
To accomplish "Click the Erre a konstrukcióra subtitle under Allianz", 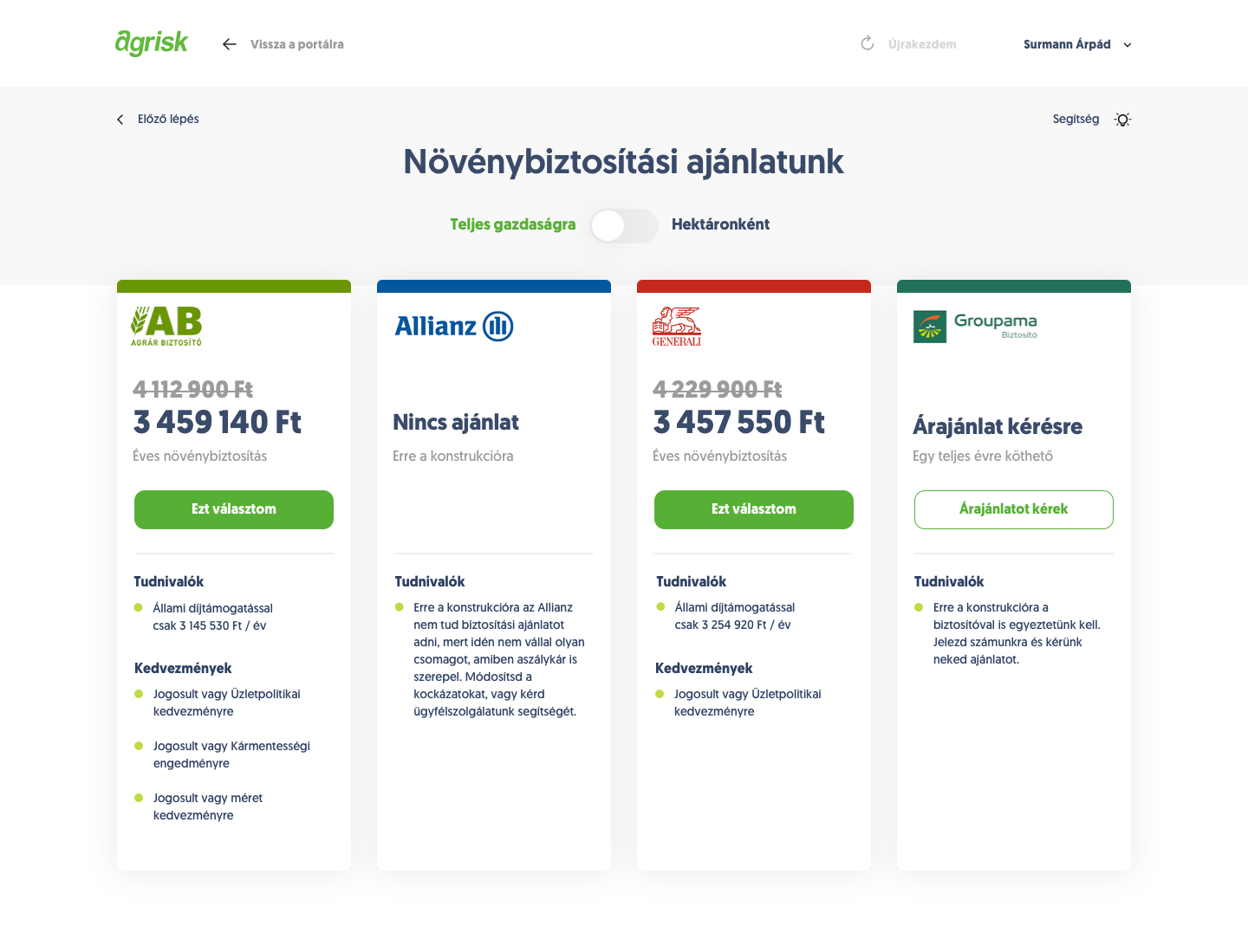I will 453,456.
